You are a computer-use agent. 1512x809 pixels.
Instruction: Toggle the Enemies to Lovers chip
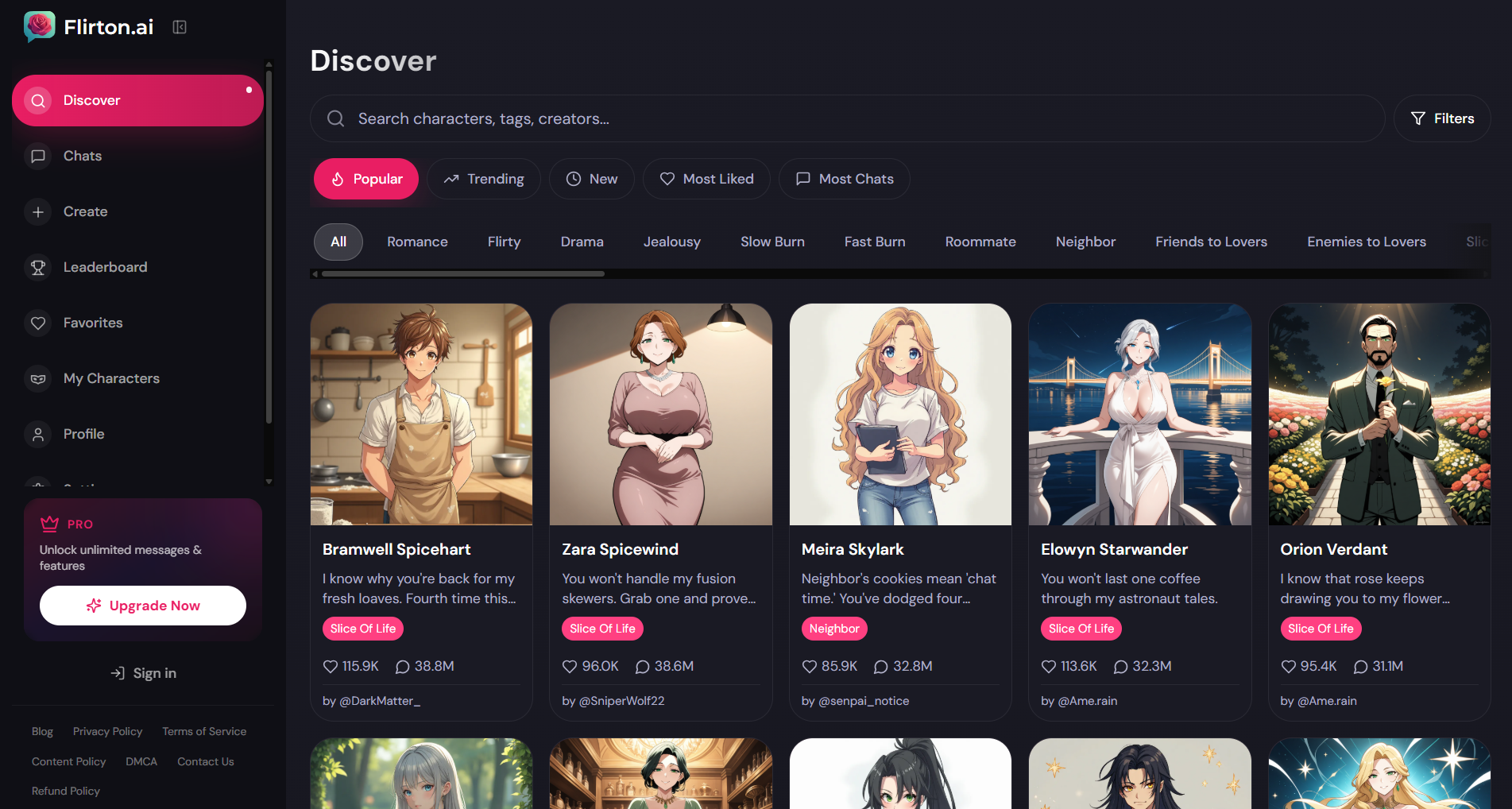pos(1366,242)
